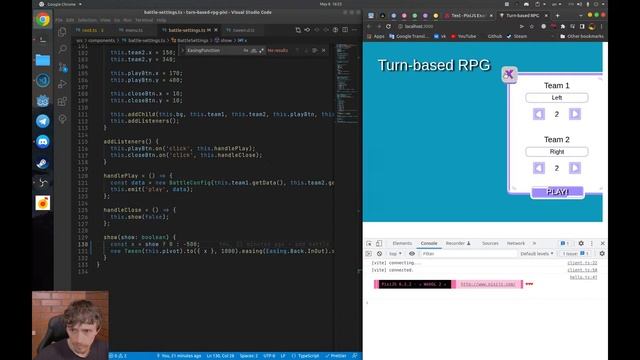Close the battle settings panel in game
The width and height of the screenshot is (640, 360).
(x=509, y=74)
